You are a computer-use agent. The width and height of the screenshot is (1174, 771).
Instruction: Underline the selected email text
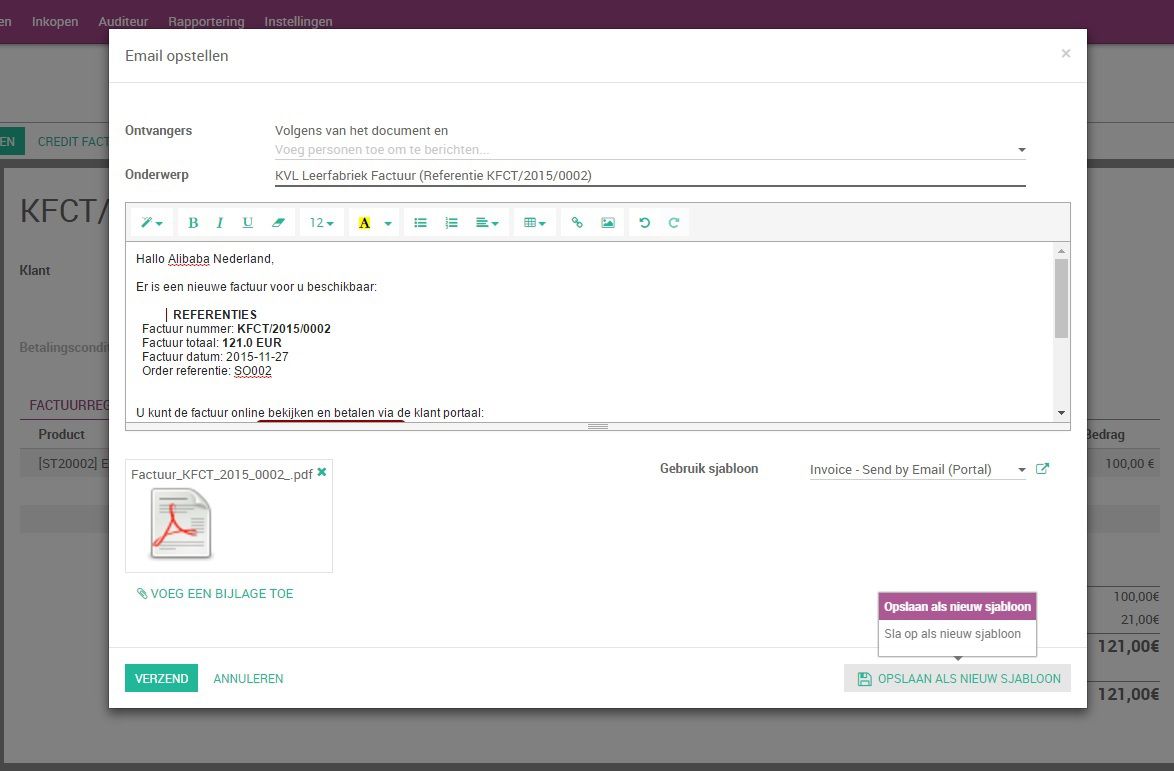(x=246, y=222)
